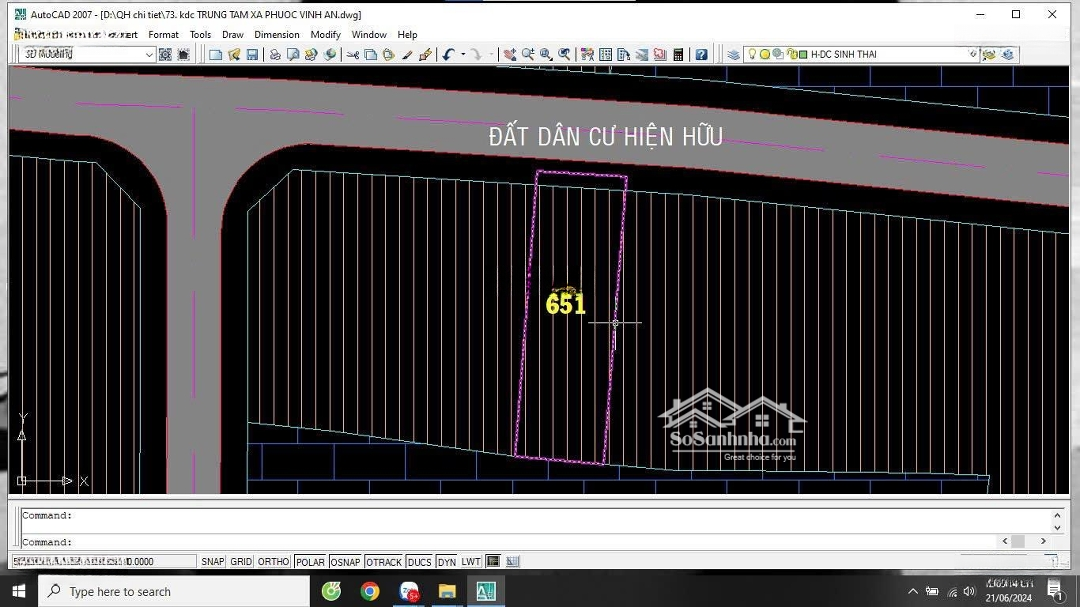
Task: Open a drawing with the Open icon
Action: point(234,55)
